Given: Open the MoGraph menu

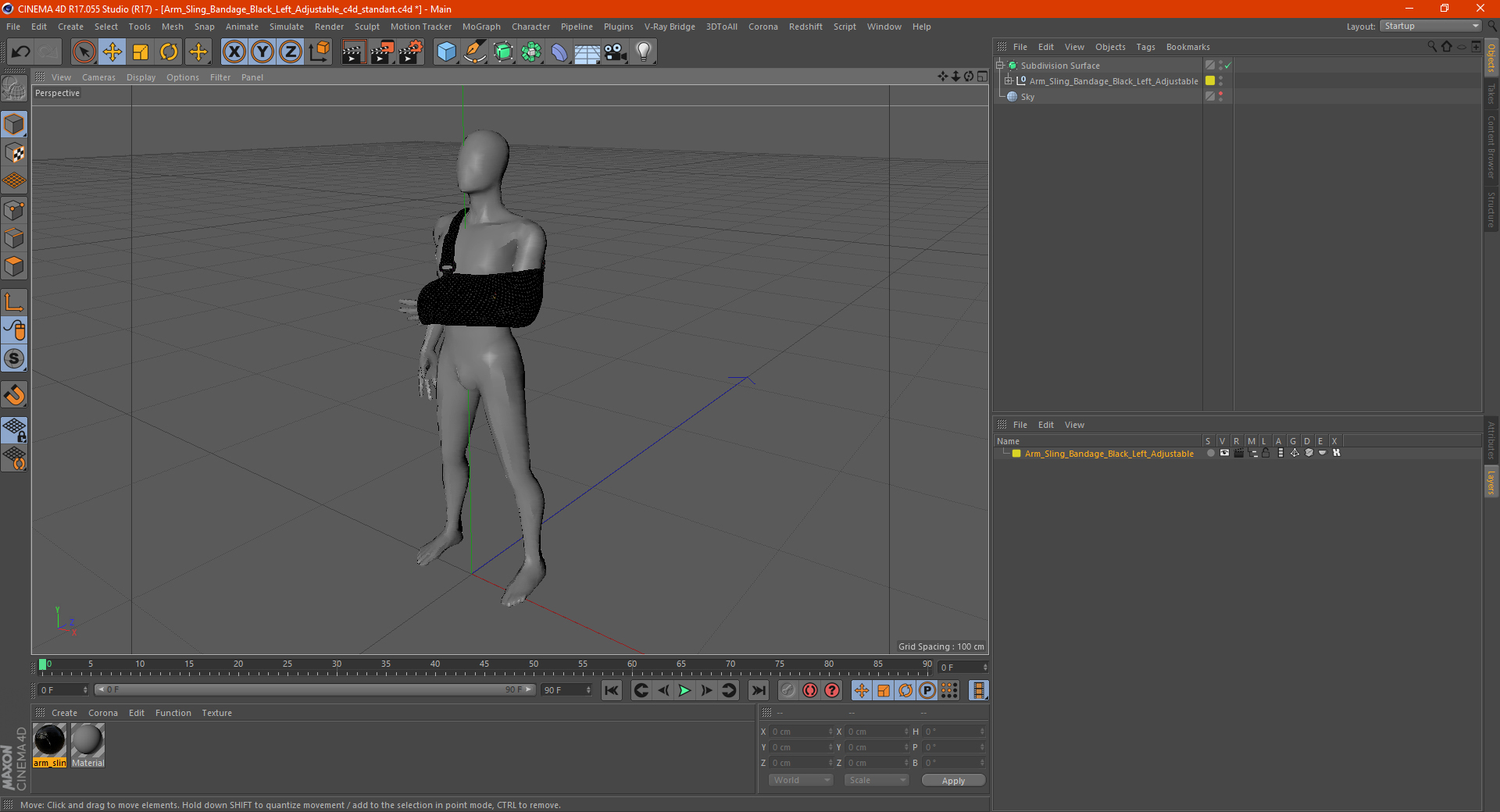Looking at the screenshot, I should pos(481,27).
